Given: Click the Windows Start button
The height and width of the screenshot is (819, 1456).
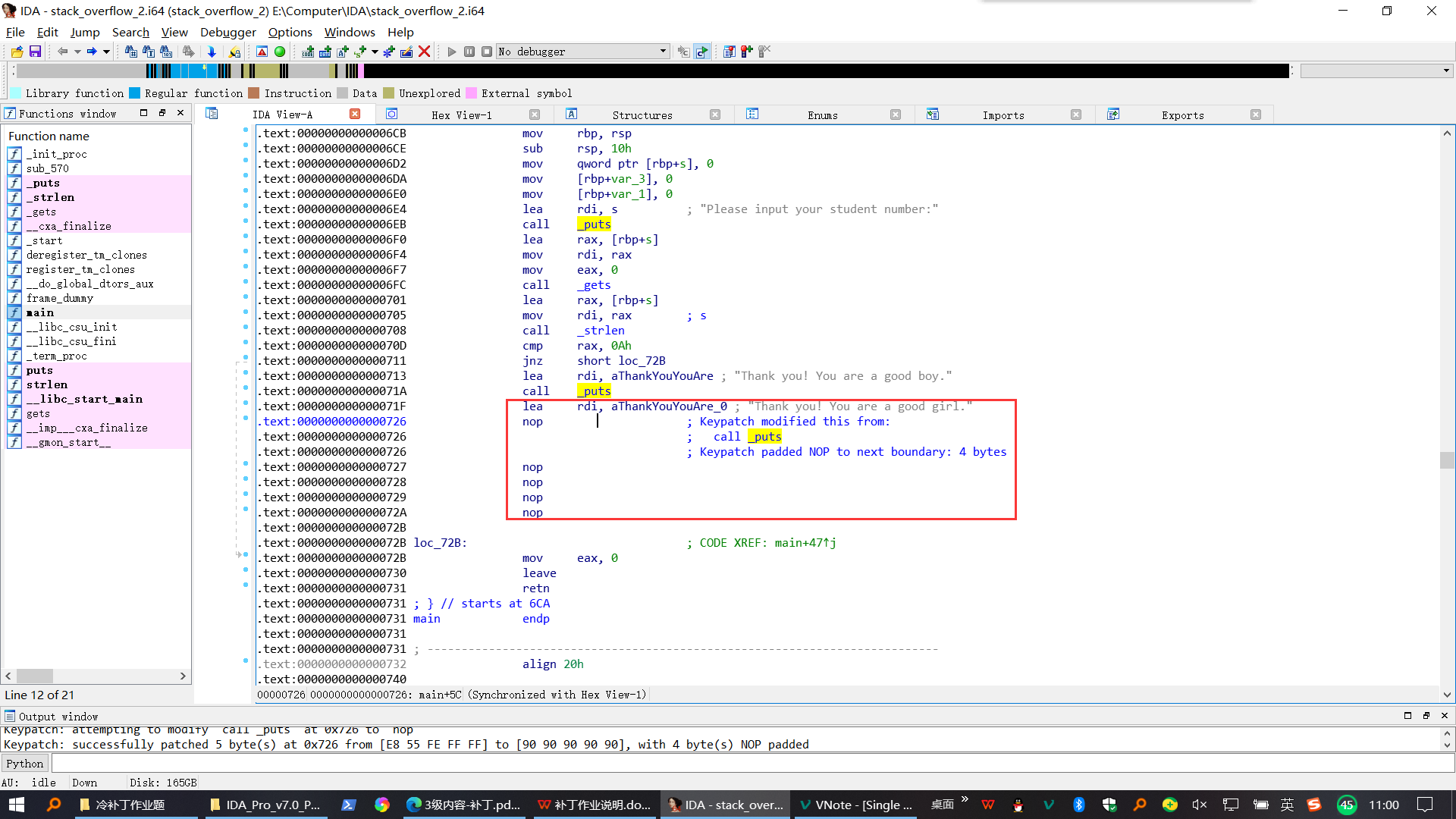Looking at the screenshot, I should coord(16,805).
